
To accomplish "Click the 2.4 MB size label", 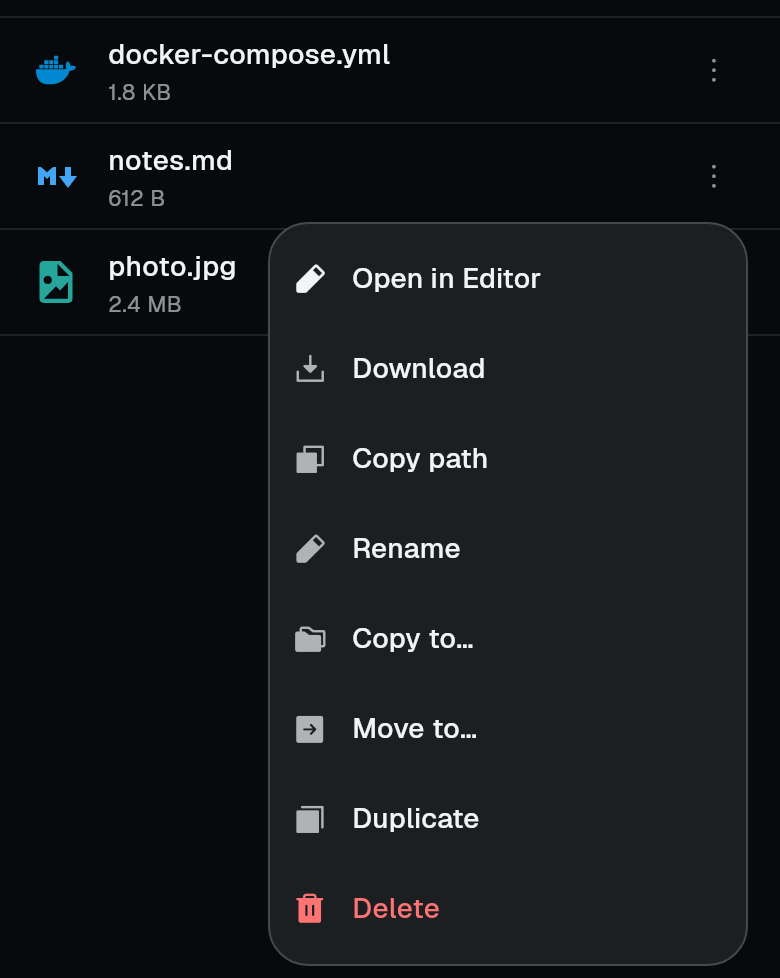I will [145, 304].
